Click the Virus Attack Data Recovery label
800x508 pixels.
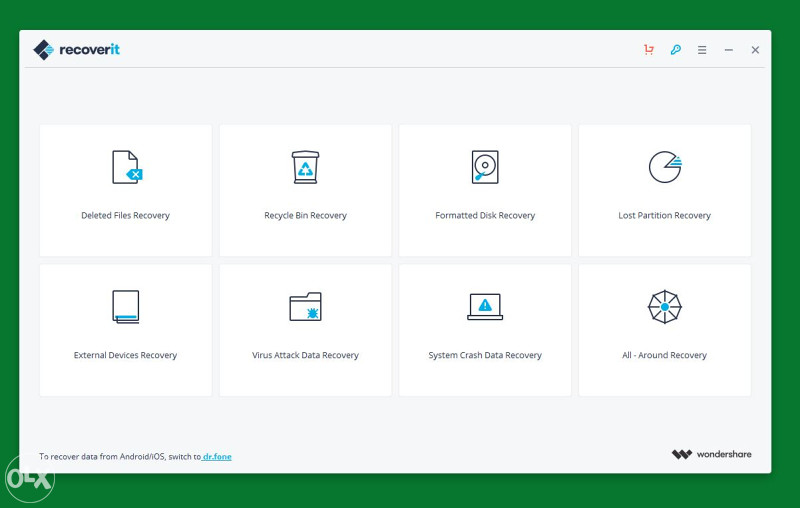click(x=305, y=355)
